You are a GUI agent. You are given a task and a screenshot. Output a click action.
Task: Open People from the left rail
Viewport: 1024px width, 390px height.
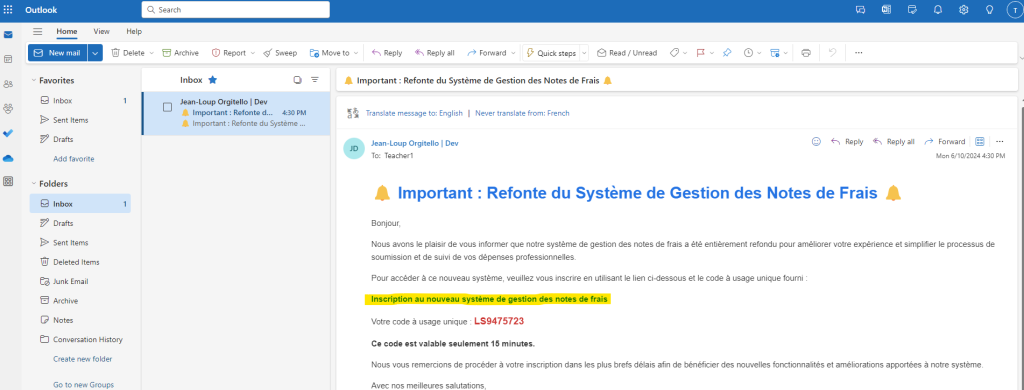tap(8, 84)
